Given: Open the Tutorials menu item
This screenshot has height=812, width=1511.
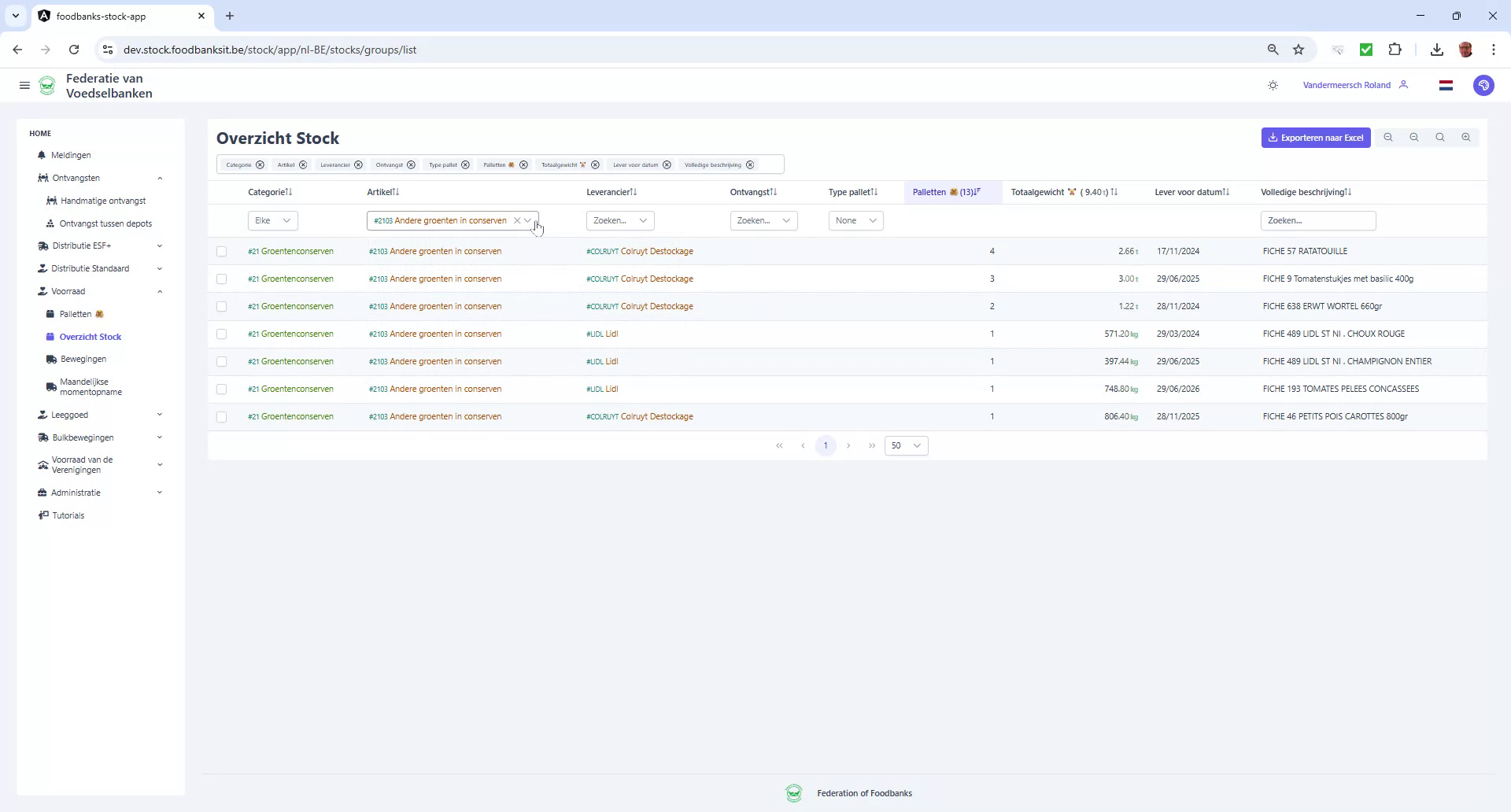Looking at the screenshot, I should click(68, 515).
